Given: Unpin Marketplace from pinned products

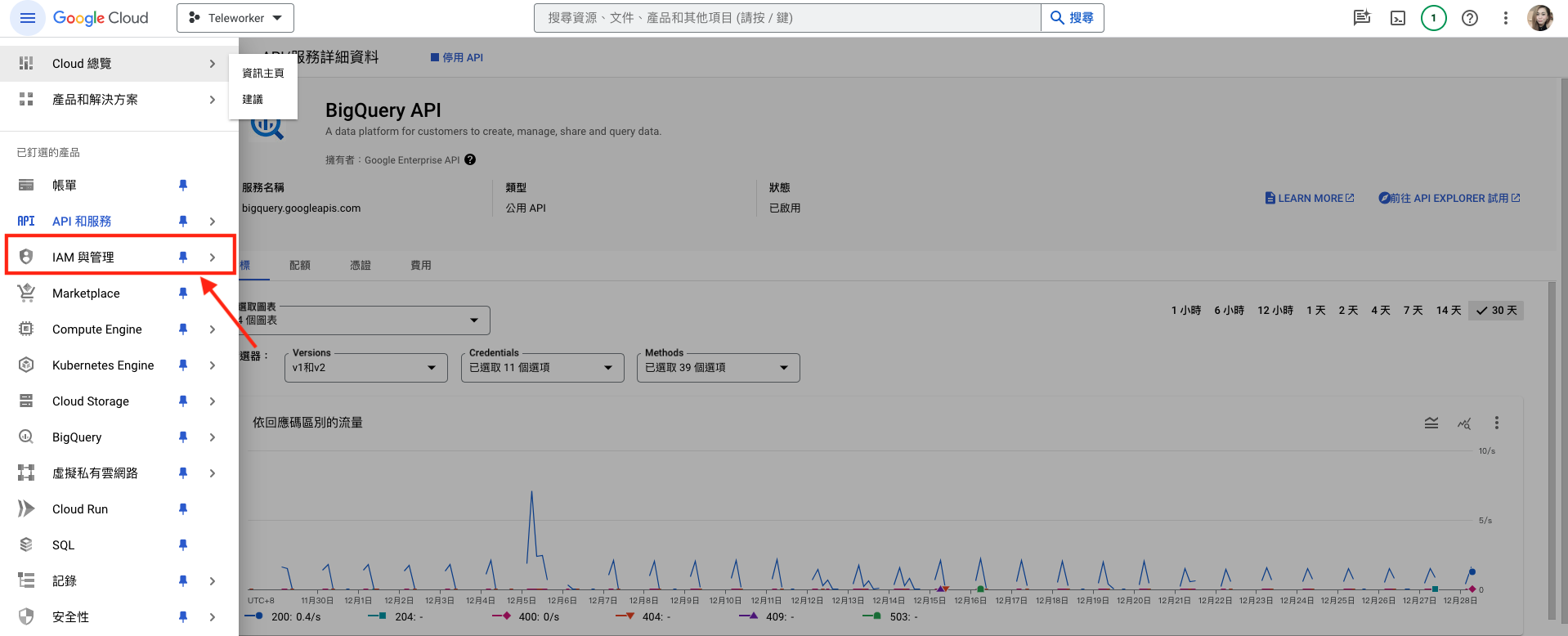Looking at the screenshot, I should (x=183, y=293).
